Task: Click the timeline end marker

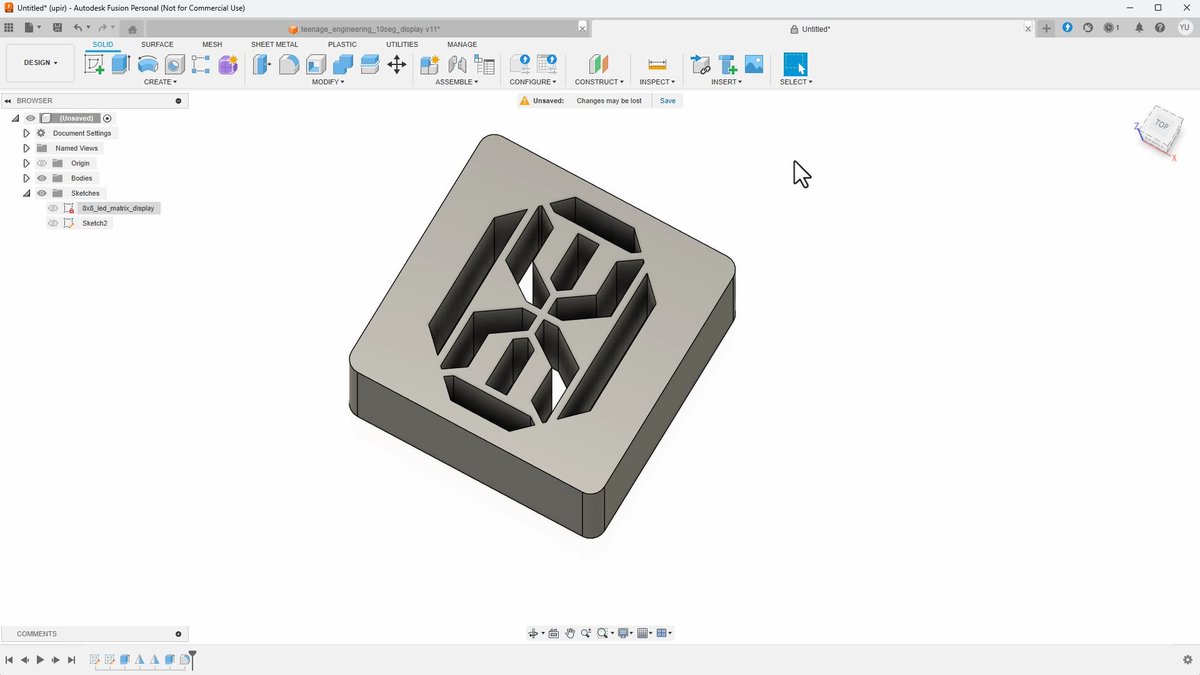Action: click(193, 658)
